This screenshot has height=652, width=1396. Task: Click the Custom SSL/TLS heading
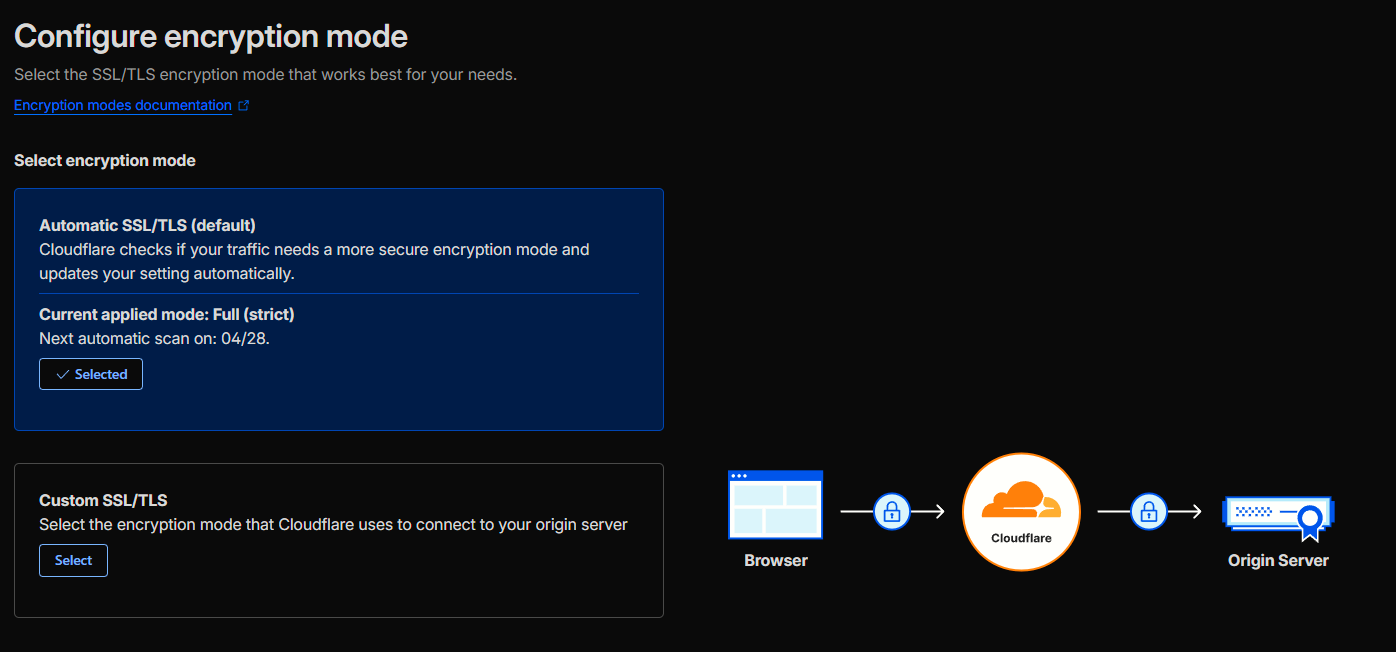coord(103,500)
